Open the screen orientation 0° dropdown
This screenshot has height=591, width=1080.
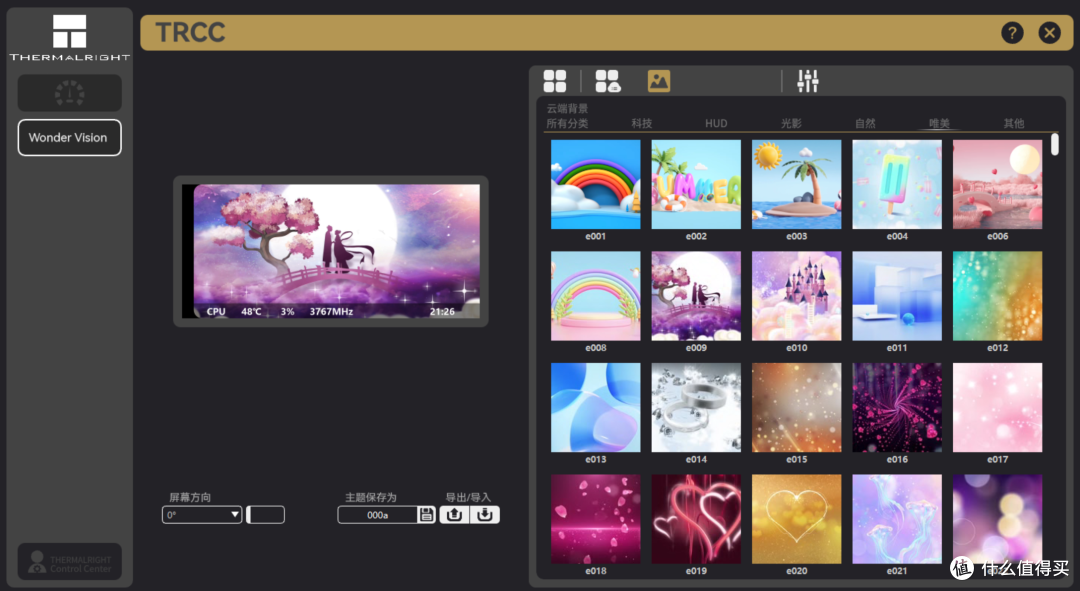[x=202, y=515]
